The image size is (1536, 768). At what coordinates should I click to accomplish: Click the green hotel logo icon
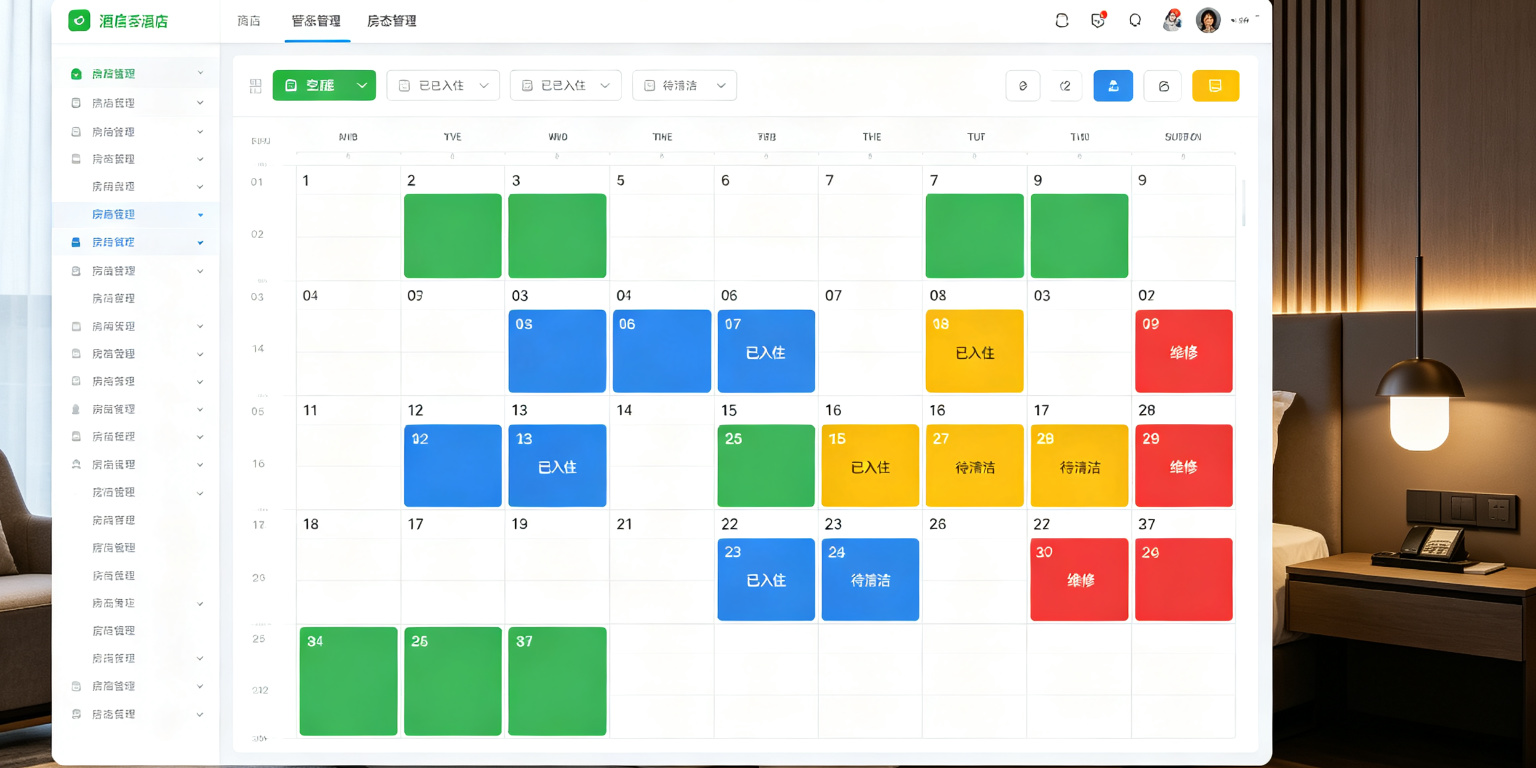click(79, 20)
